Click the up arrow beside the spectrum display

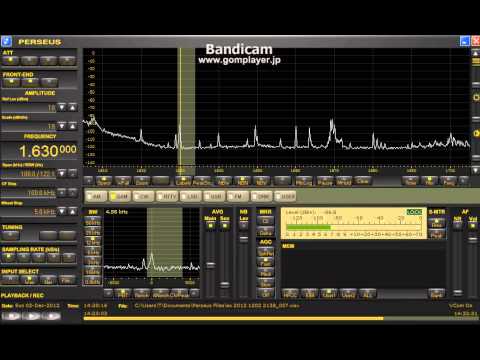point(475,53)
